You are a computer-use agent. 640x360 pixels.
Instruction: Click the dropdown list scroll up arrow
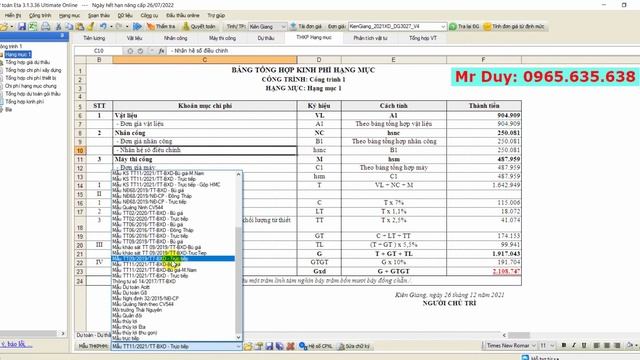pyautogui.click(x=239, y=175)
